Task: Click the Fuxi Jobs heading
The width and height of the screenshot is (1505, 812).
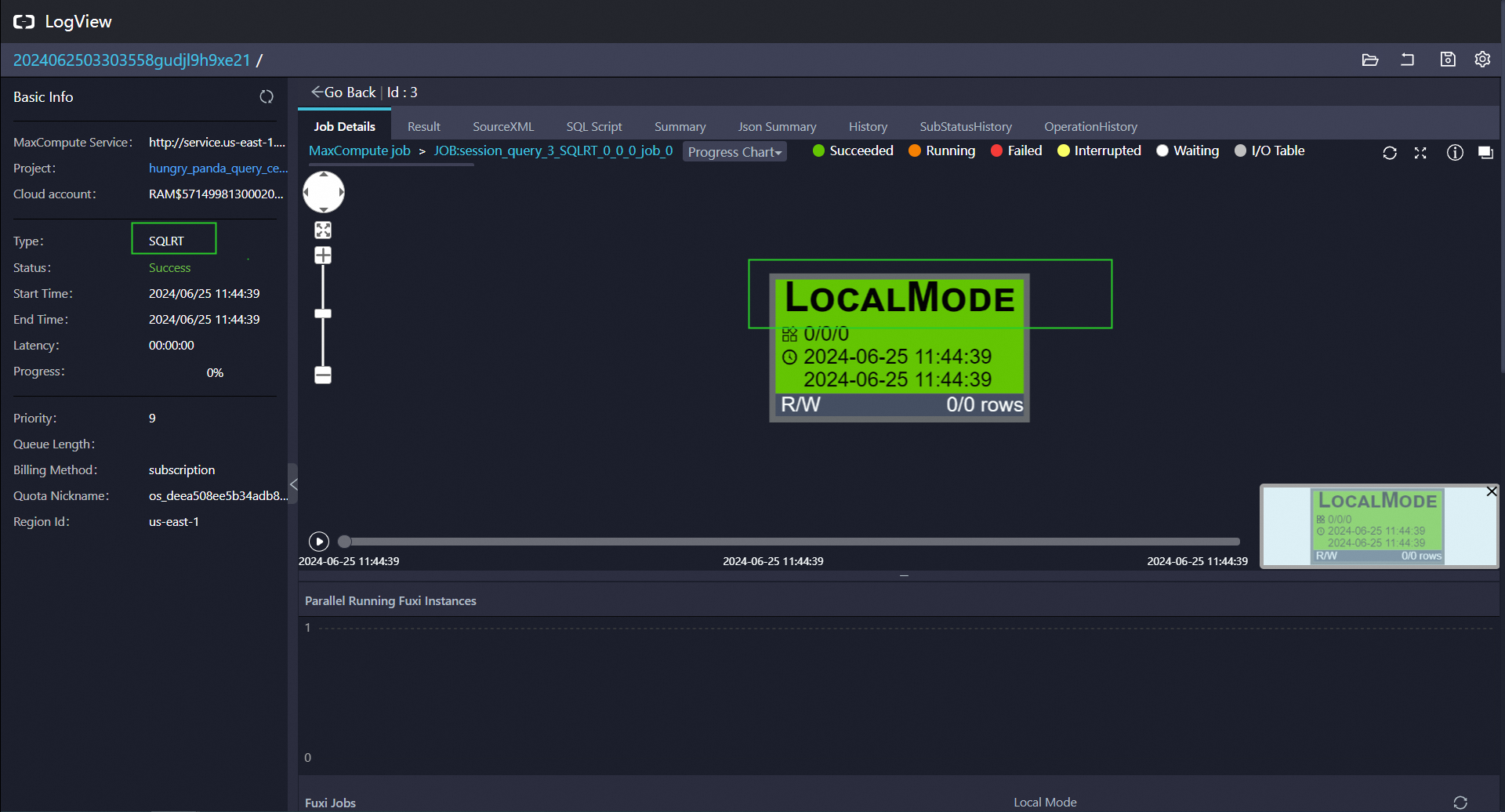Action: pyautogui.click(x=330, y=803)
